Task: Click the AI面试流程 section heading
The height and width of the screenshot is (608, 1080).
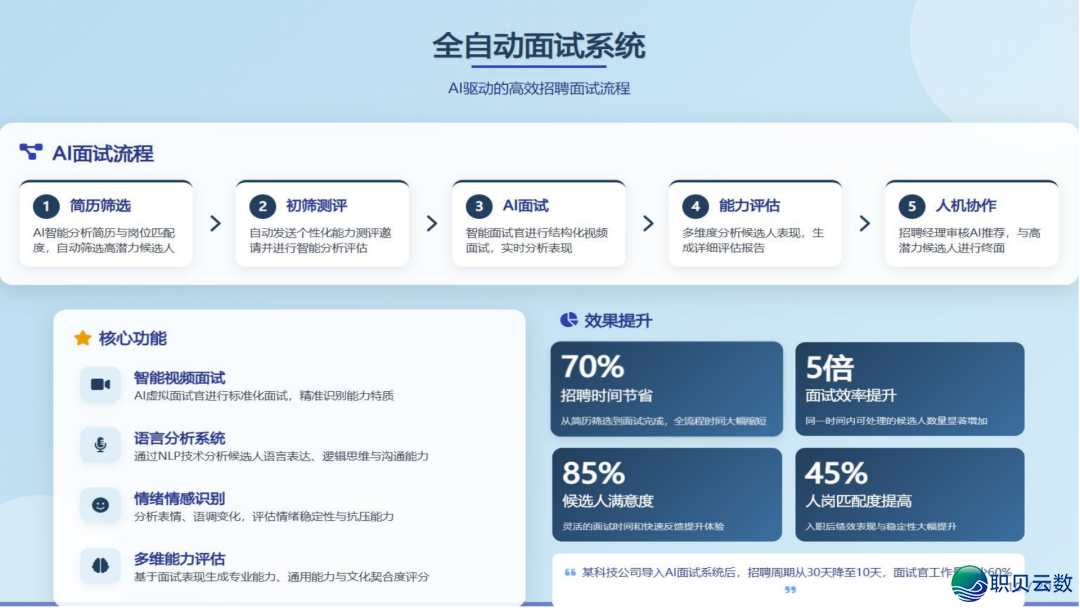Action: (103, 153)
